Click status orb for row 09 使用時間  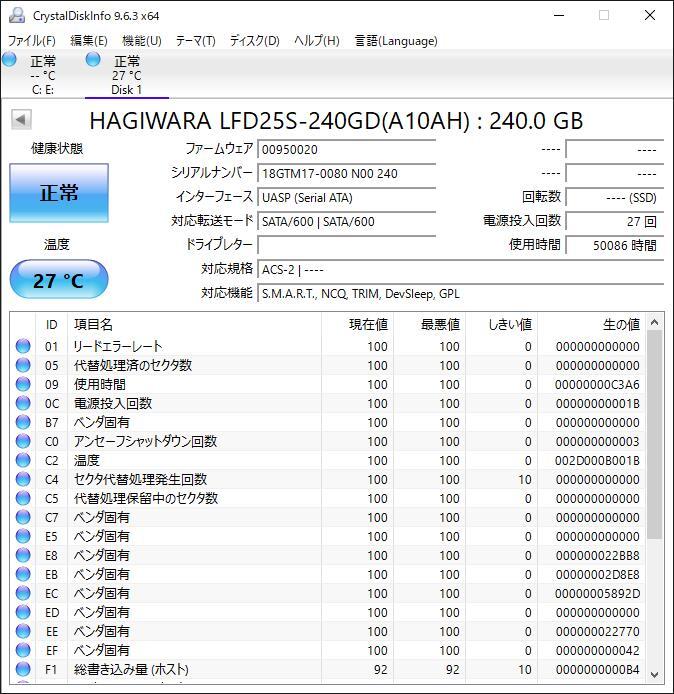tap(23, 384)
